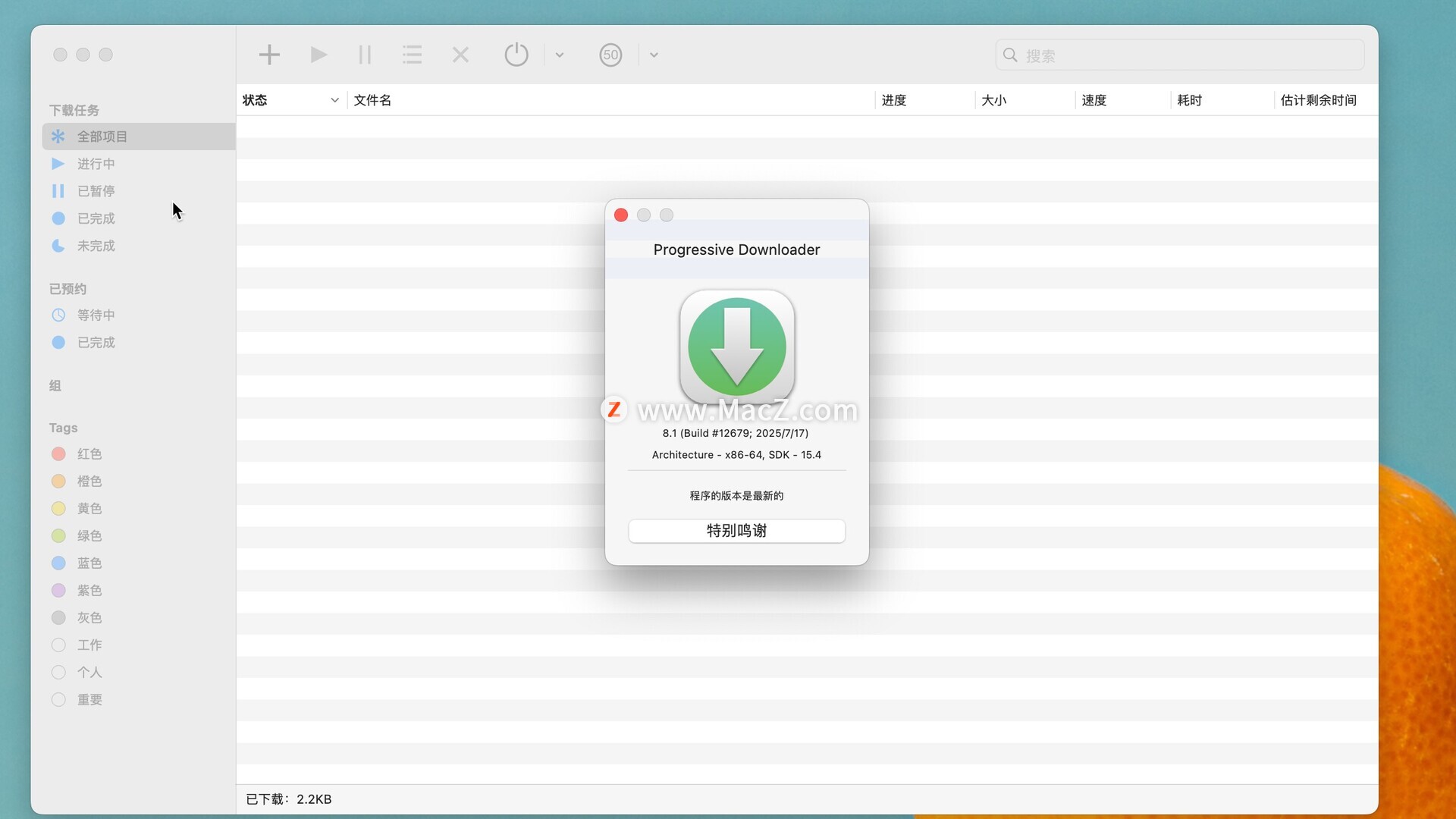Click the 程序的版本是最新的 text
The height and width of the screenshot is (819, 1456).
pyautogui.click(x=736, y=496)
